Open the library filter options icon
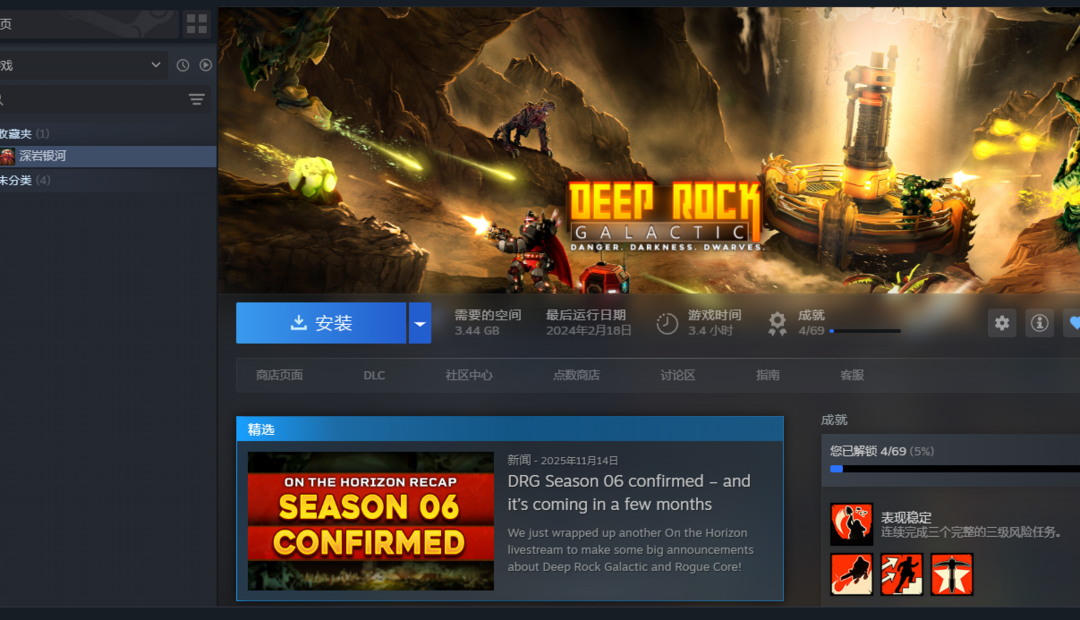Viewport: 1080px width, 620px height. point(197,99)
